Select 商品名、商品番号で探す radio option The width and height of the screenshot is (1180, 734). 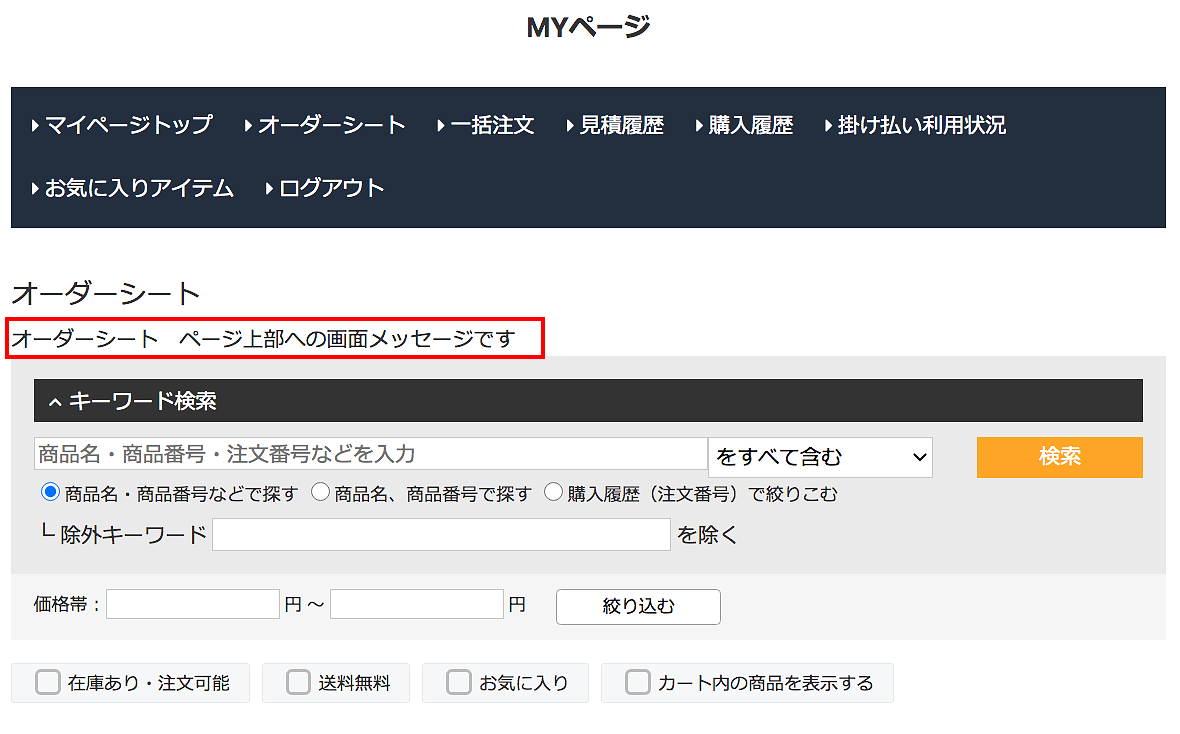(320, 492)
